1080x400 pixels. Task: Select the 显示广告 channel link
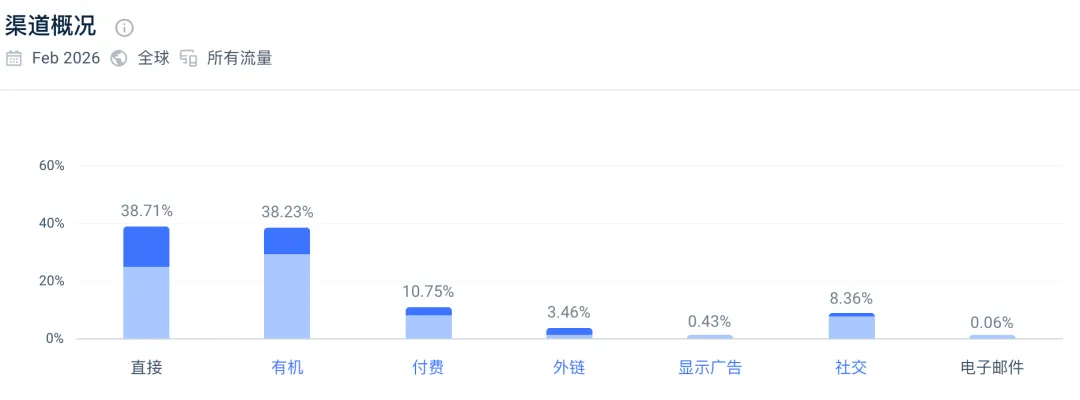tap(710, 367)
